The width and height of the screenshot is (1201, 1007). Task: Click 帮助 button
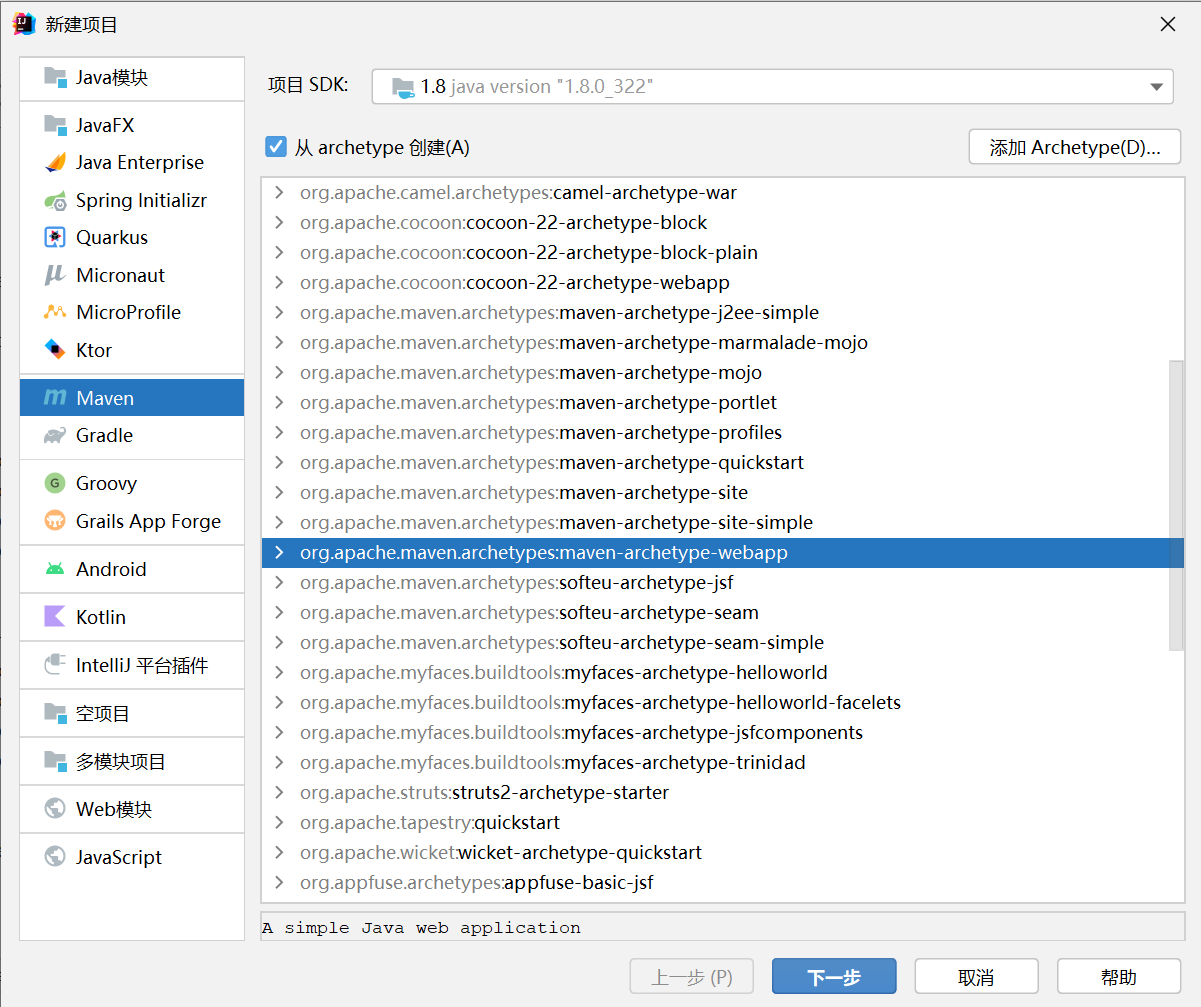(x=1119, y=977)
